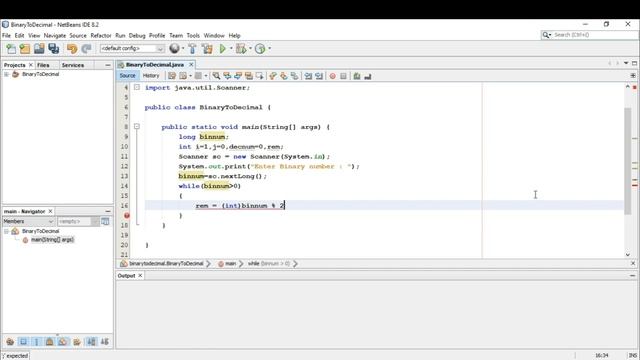Click the globe browser icon in the toolbar

pyautogui.click(x=174, y=49)
